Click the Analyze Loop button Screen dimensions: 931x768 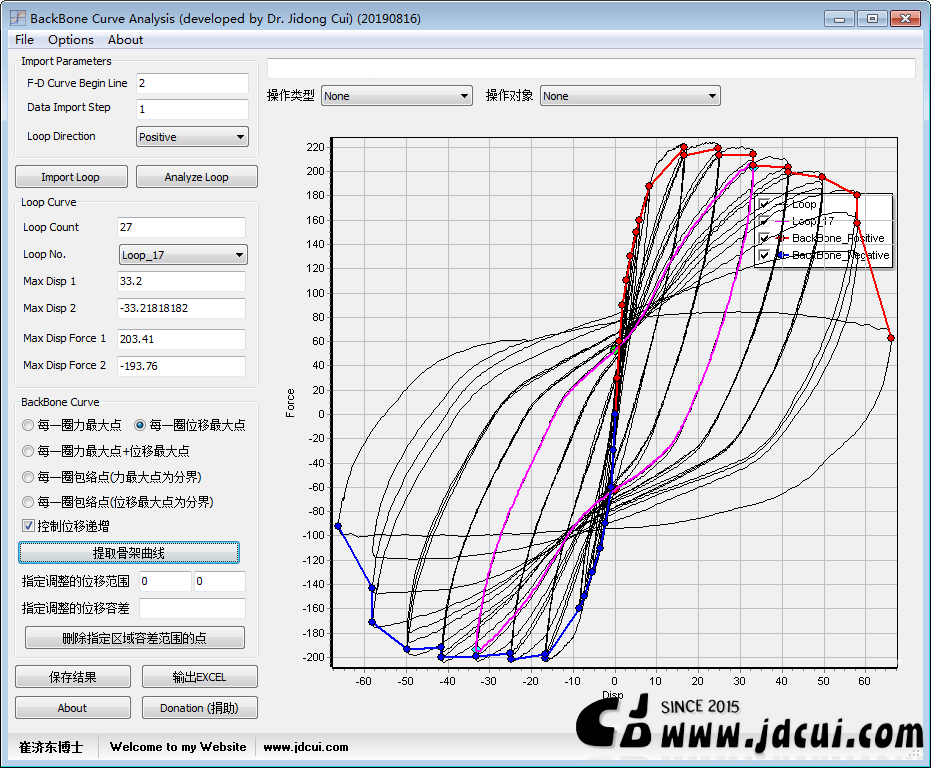197,177
